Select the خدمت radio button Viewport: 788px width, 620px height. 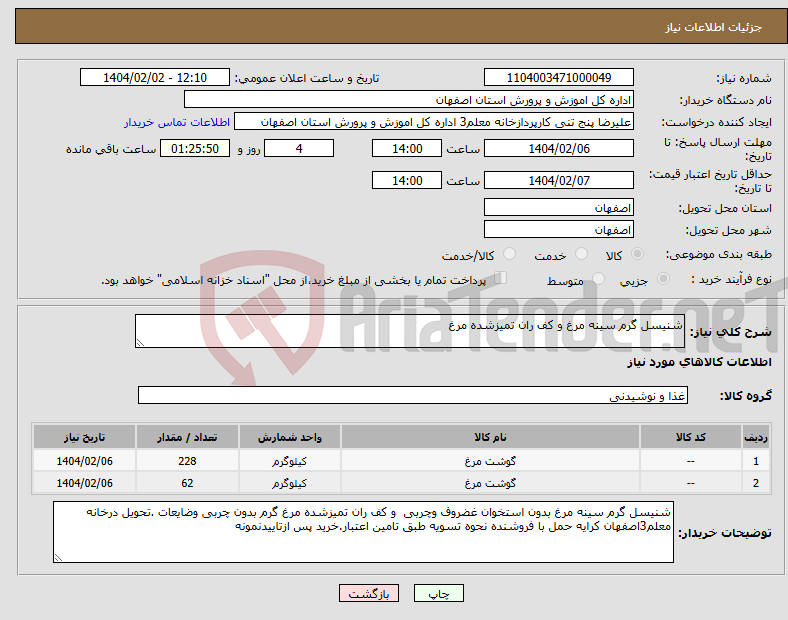coord(581,254)
